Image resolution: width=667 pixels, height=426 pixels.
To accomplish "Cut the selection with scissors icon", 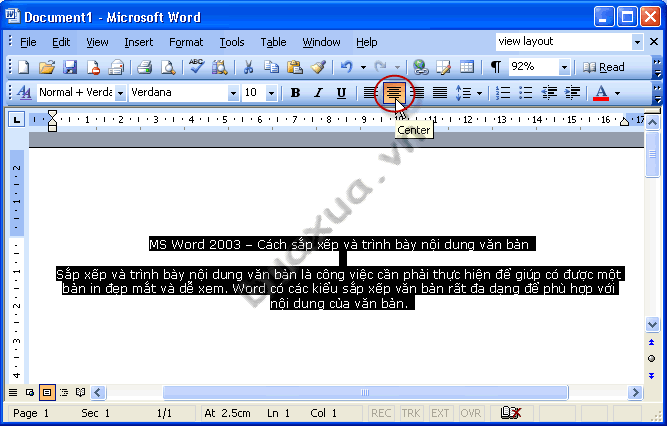I will (248, 67).
